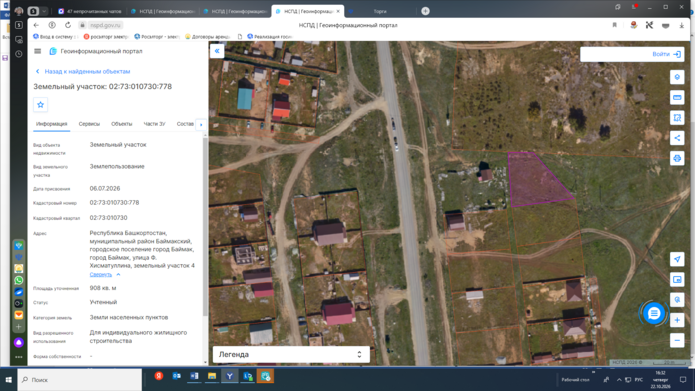
Task: Switch input language РУС on taskbar
Action: (639, 380)
